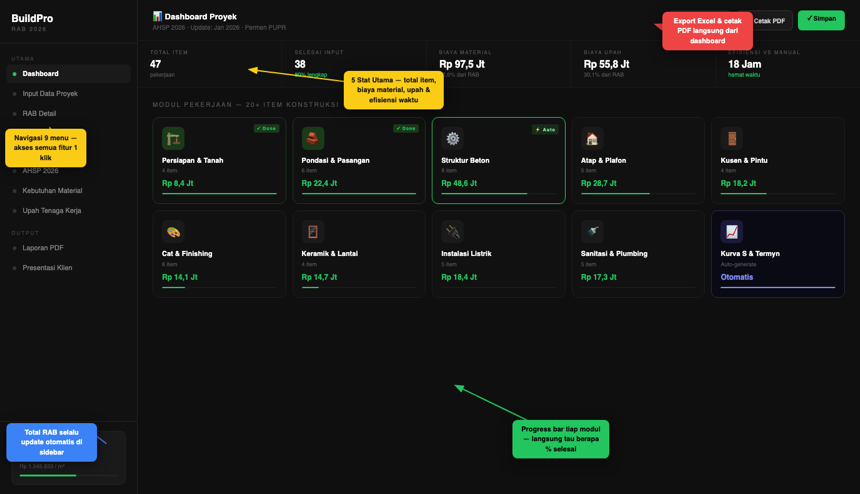Image resolution: width=860 pixels, height=494 pixels.
Task: Open the Struktur Beton module title
Action: (465, 161)
